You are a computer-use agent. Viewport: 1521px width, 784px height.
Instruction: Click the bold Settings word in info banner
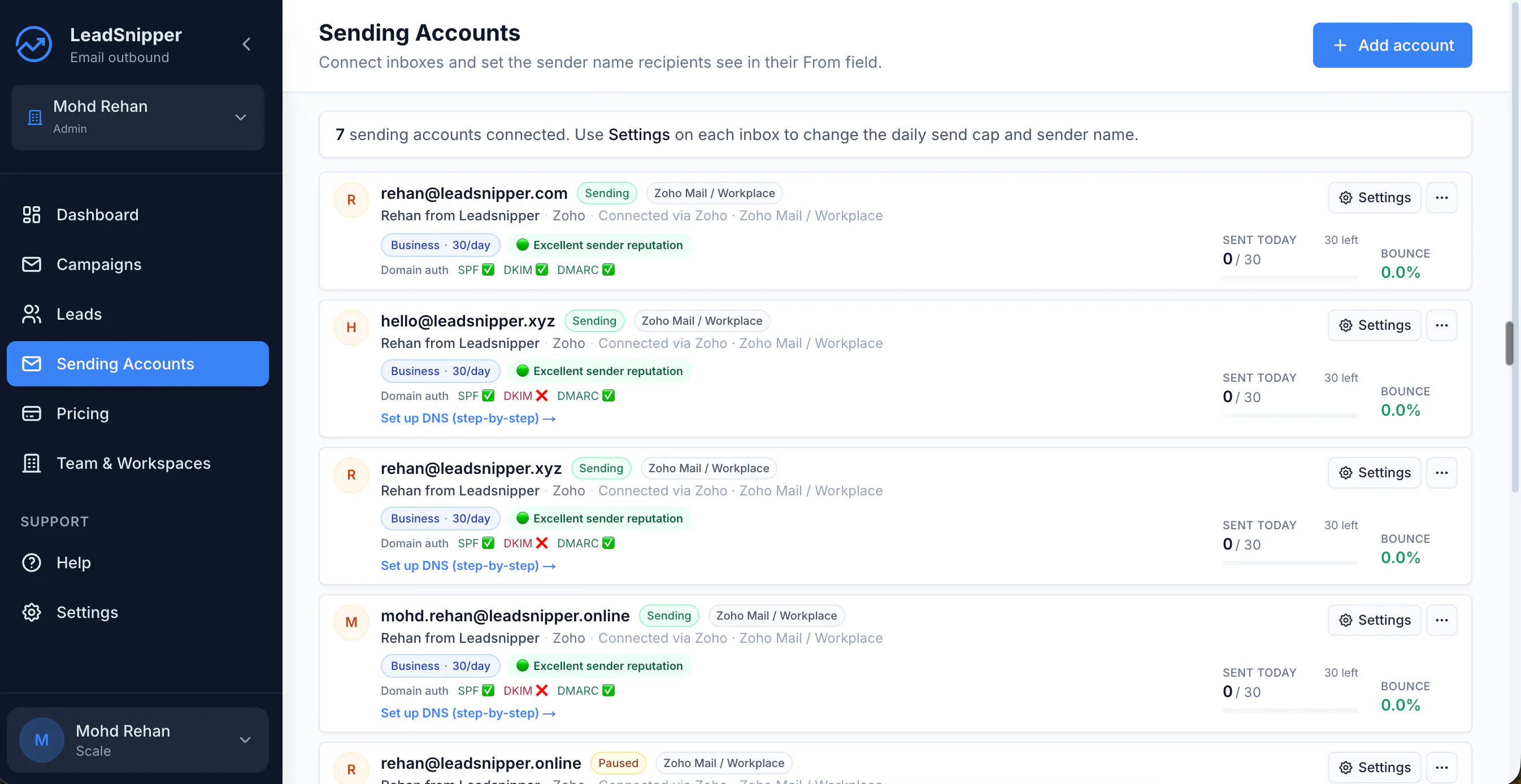[639, 134]
